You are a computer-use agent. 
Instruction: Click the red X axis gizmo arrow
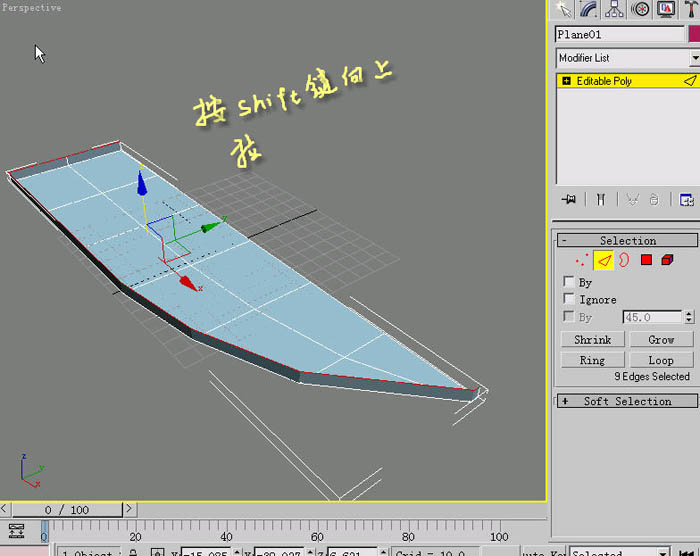(x=188, y=283)
